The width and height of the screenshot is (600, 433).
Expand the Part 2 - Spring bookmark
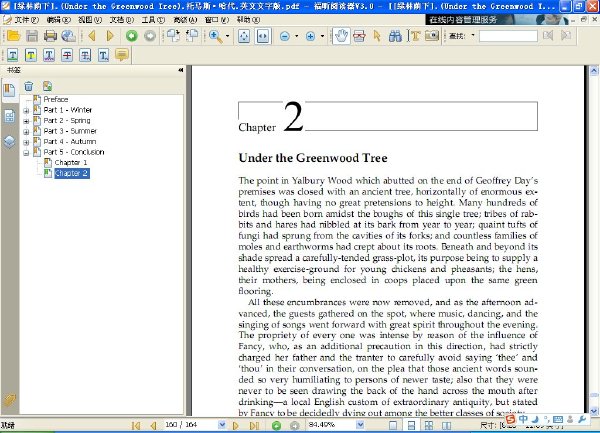click(26, 121)
